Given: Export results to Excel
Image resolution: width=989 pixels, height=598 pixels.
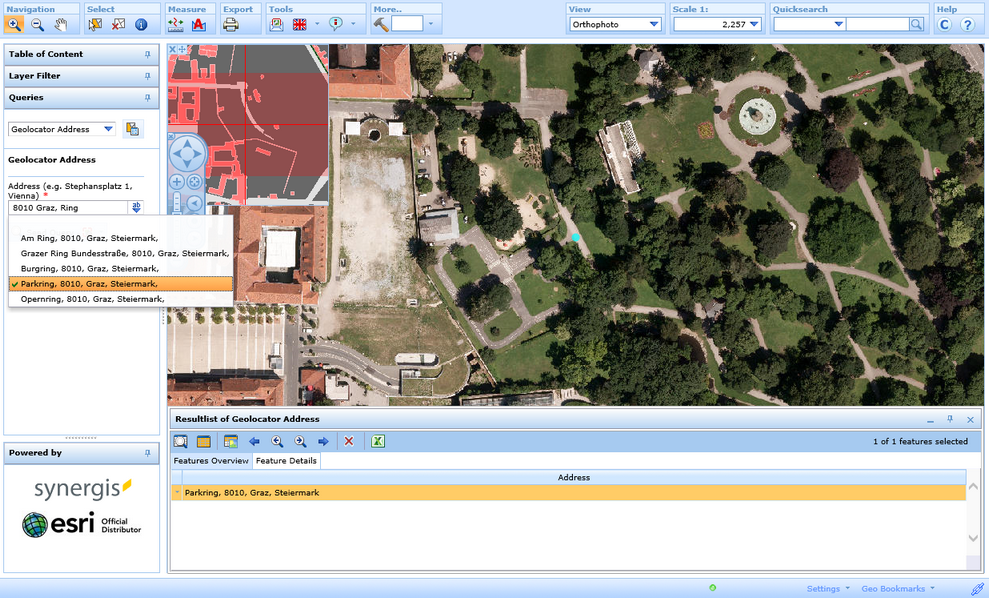Looking at the screenshot, I should pyautogui.click(x=378, y=441).
